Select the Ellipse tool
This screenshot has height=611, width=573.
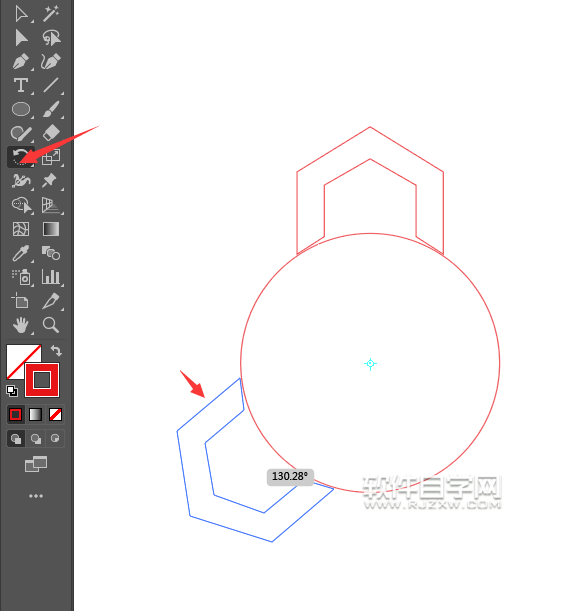click(21, 109)
